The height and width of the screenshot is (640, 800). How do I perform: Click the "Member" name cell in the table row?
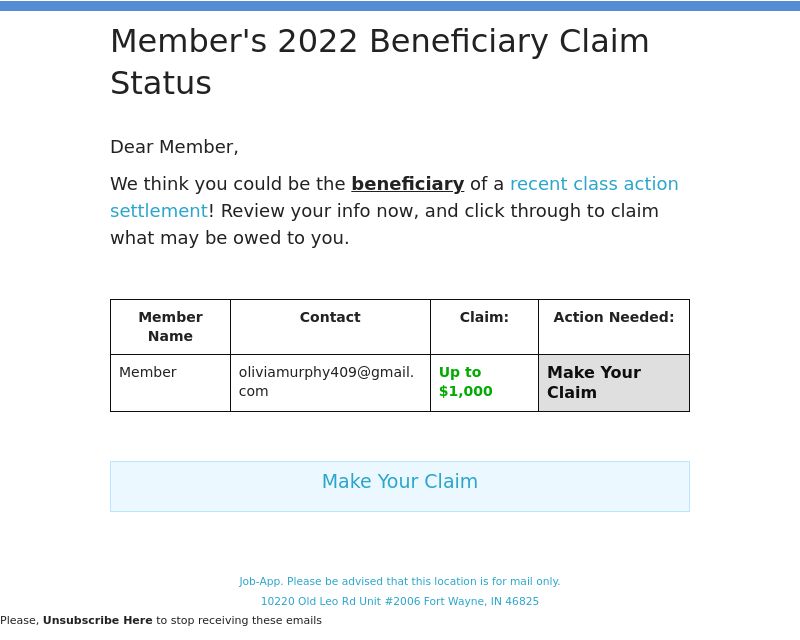148,372
